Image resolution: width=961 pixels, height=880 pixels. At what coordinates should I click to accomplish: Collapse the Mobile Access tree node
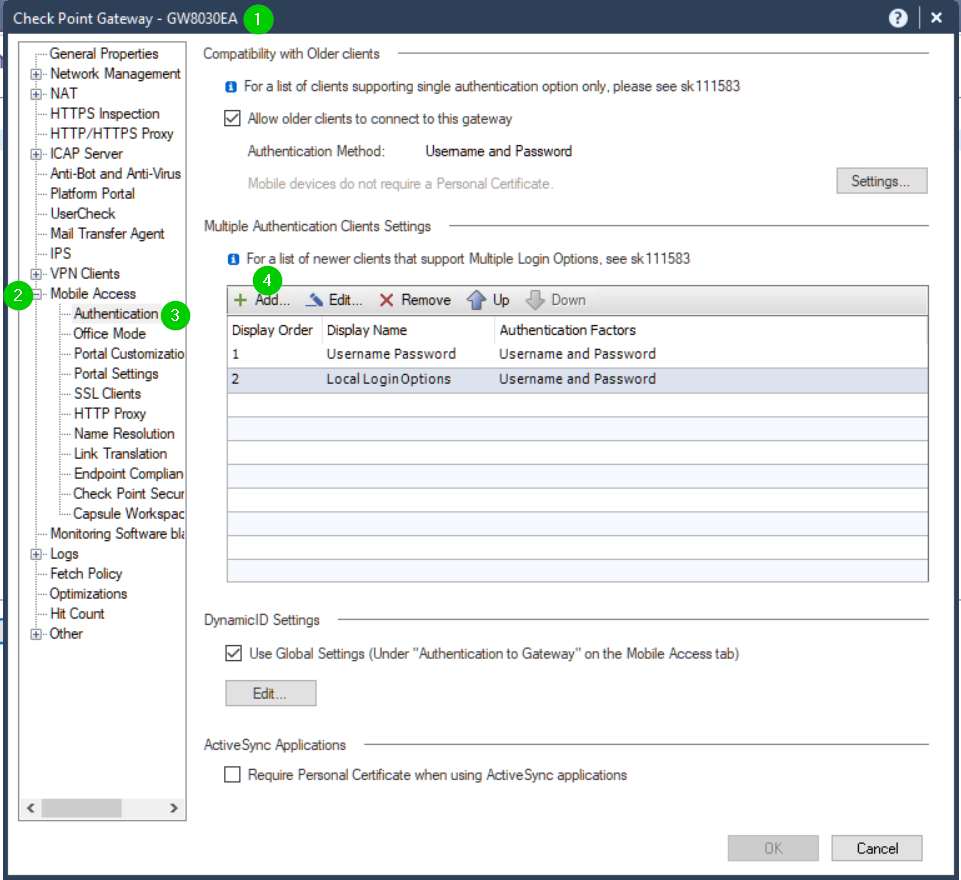[x=37, y=294]
